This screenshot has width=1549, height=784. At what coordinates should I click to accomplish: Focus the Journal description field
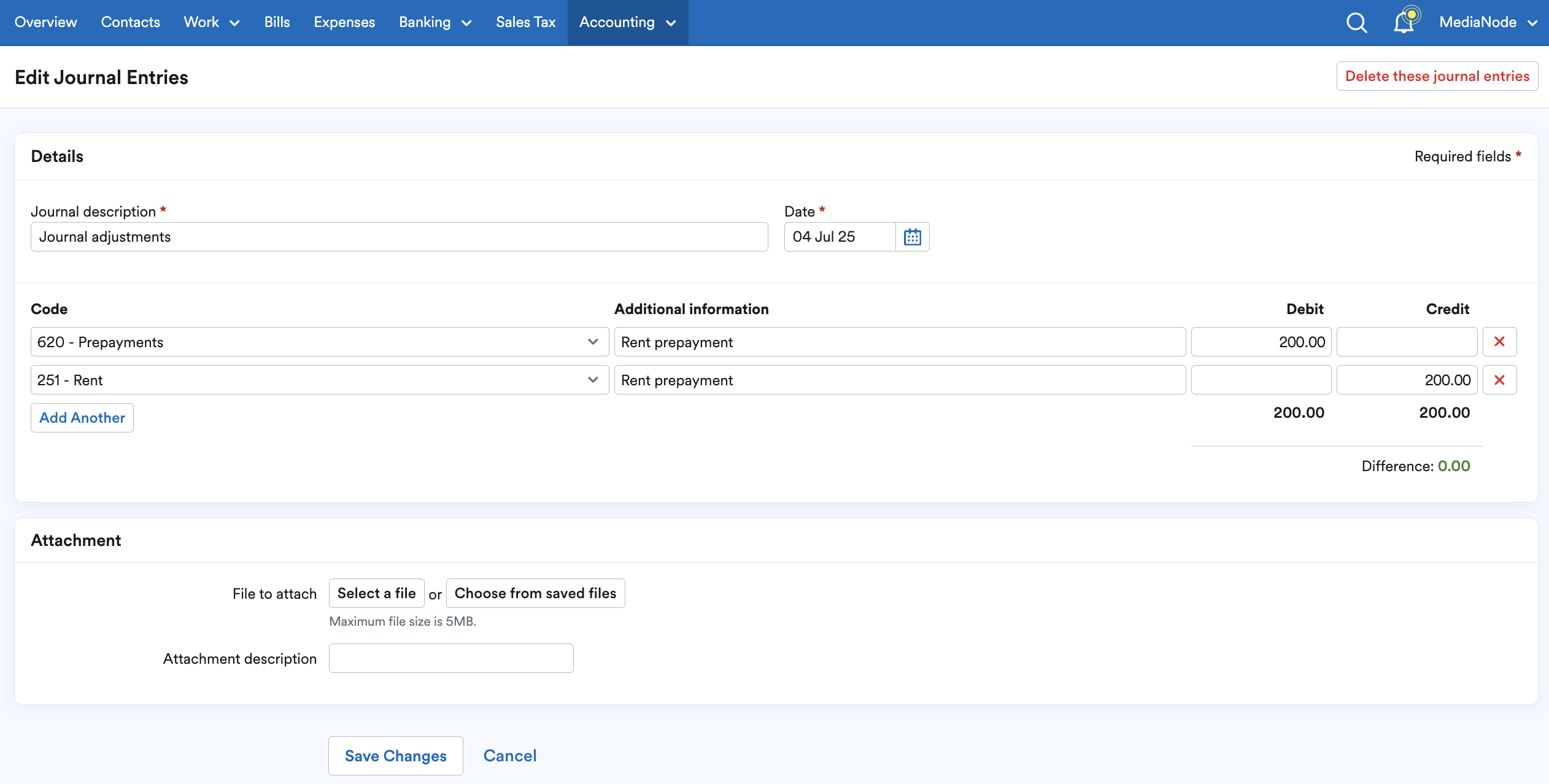[399, 237]
